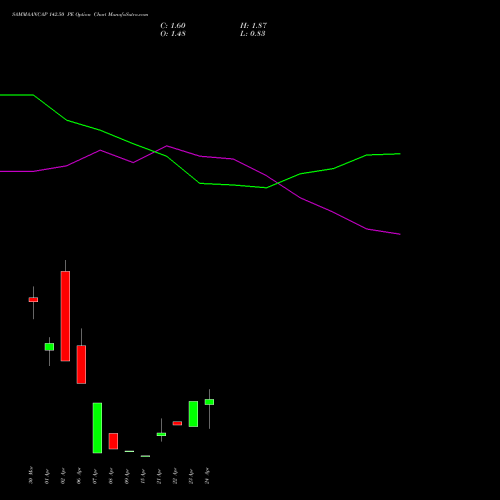
Task: Click the 30 Mar date label
Action: (31, 475)
